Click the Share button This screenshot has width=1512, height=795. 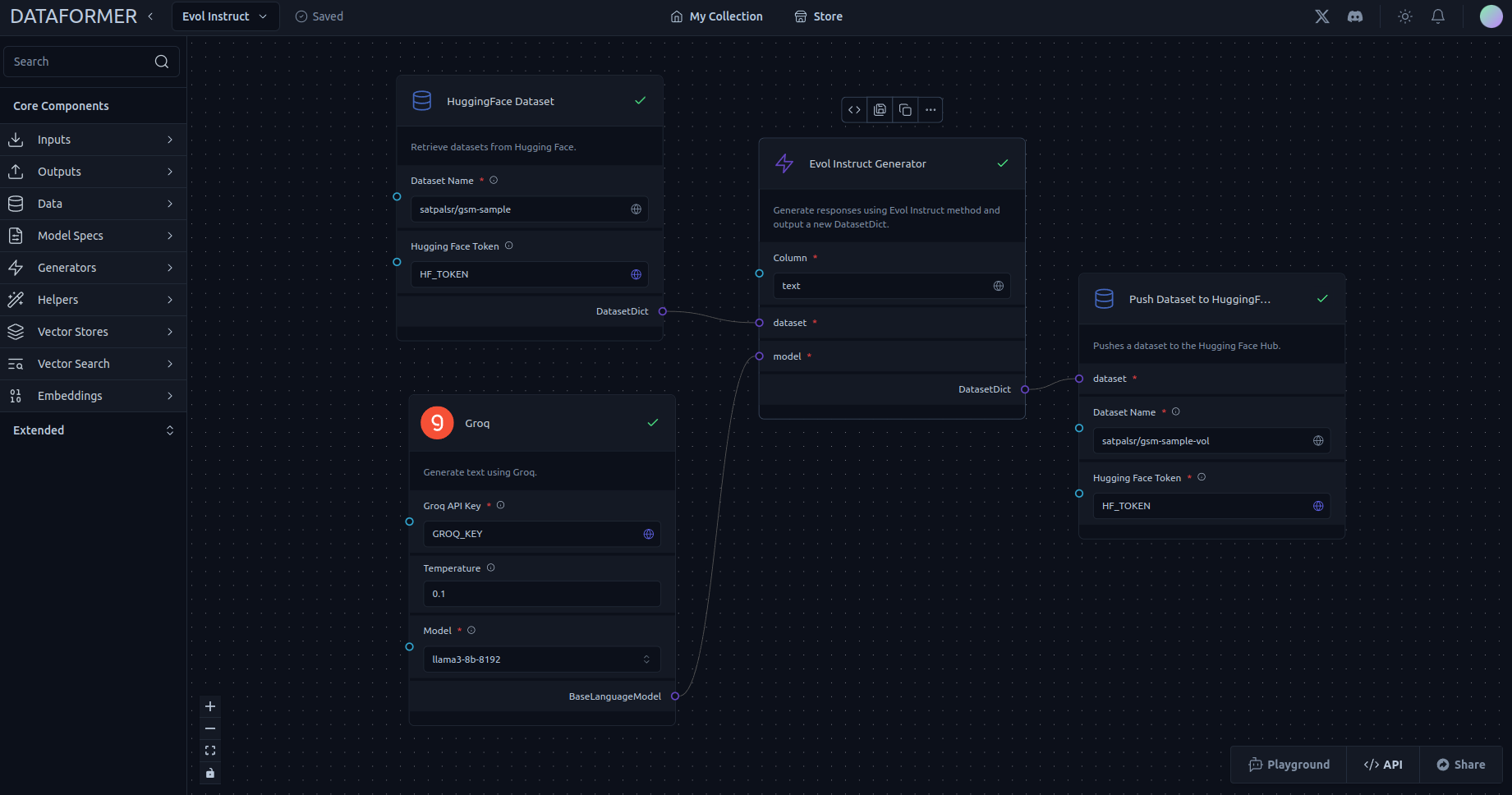pos(1460,765)
